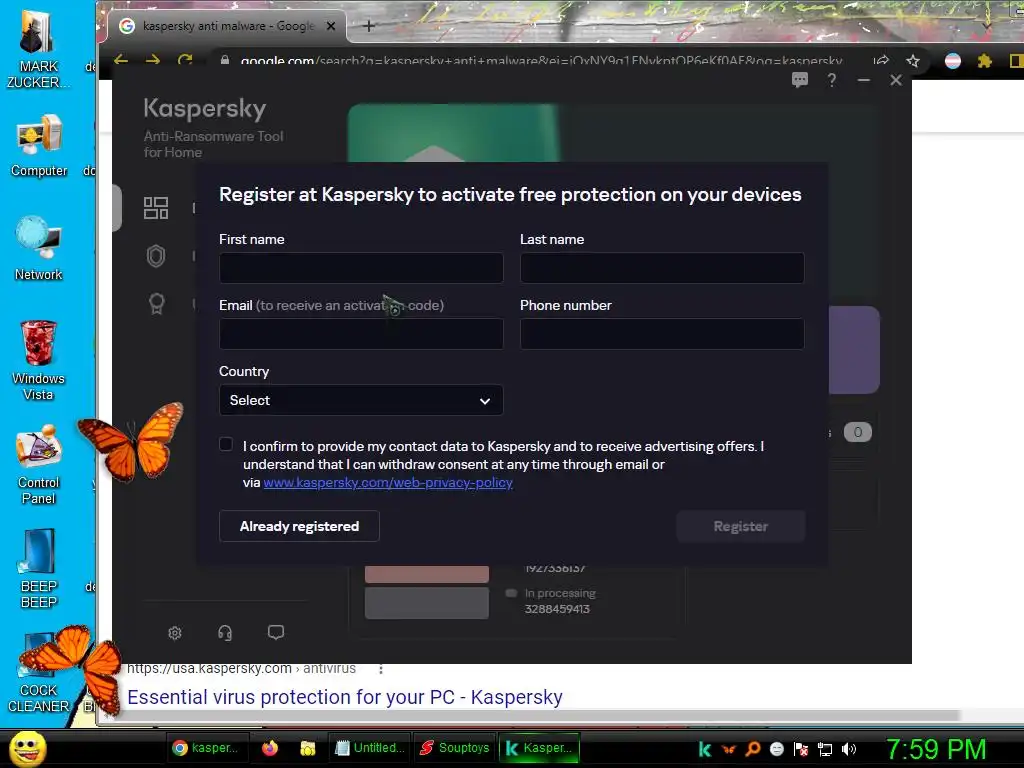Launch Firefox from taskbar
The height and width of the screenshot is (768, 1024).
[270, 748]
